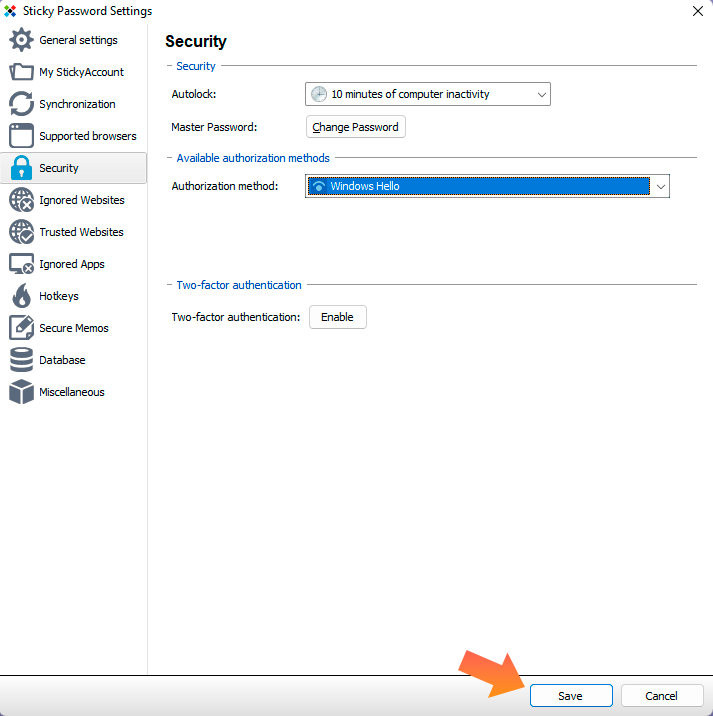This screenshot has width=713, height=716.
Task: Click the Change Password button
Action: tap(355, 126)
